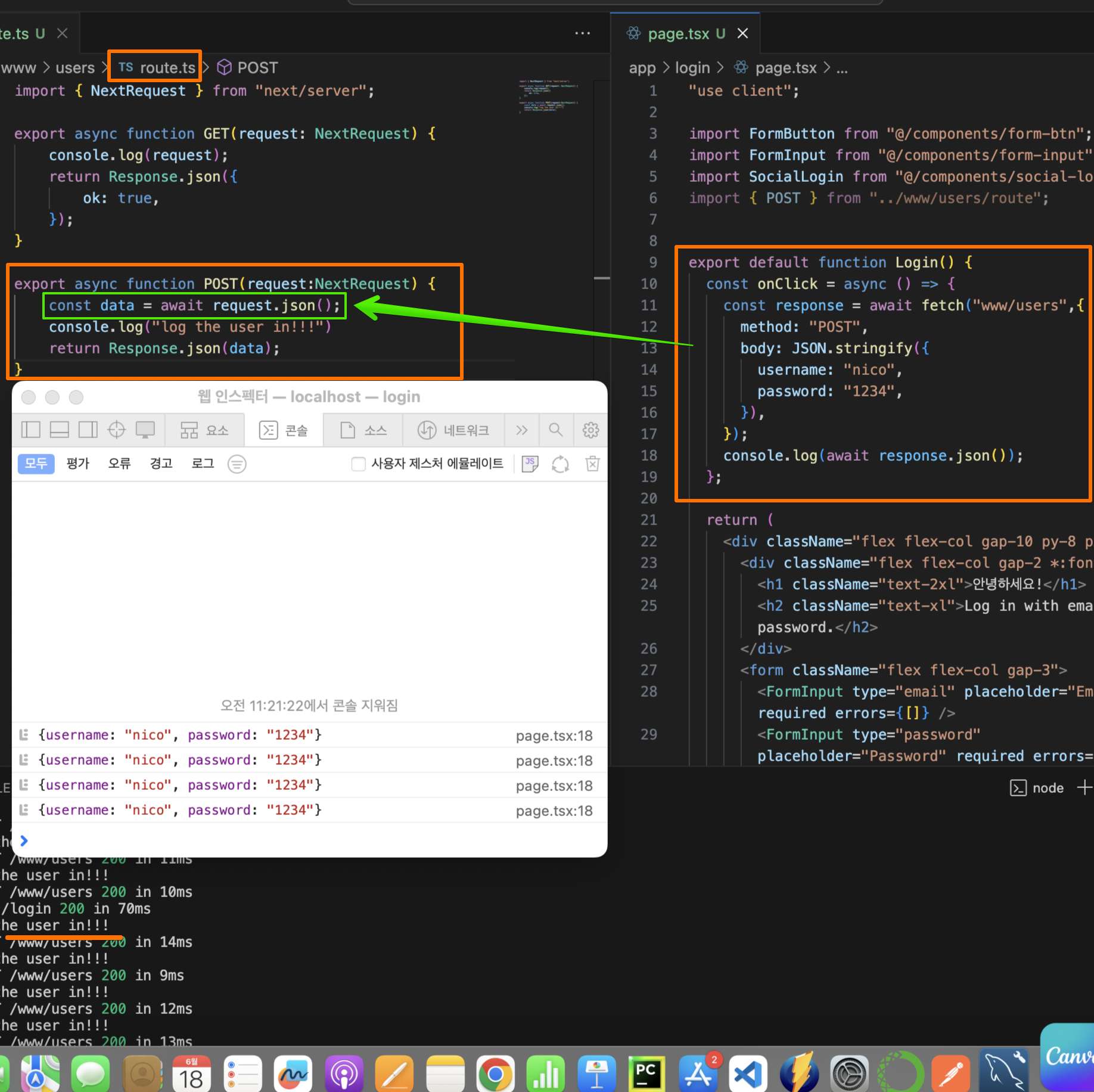
Task: Open the Web Inspector search
Action: point(556,430)
